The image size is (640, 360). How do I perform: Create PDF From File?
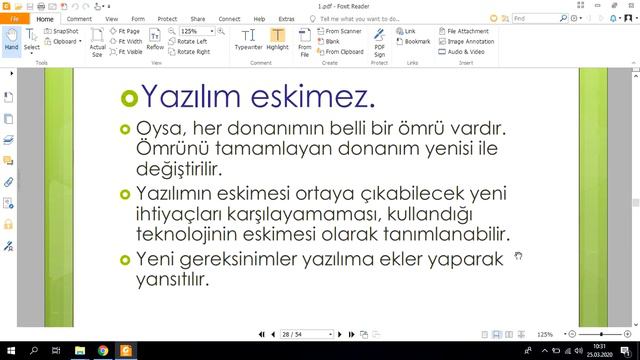pos(304,42)
